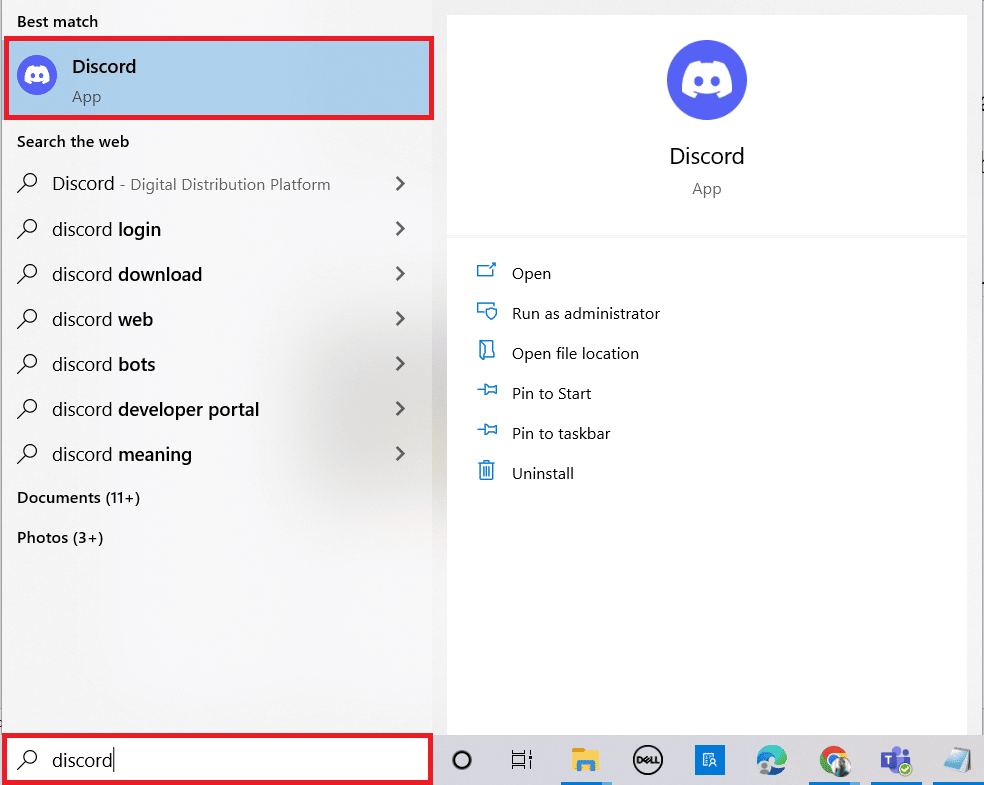The height and width of the screenshot is (785, 984).
Task: Click the Cortana circle icon on taskbar
Action: tap(462, 760)
